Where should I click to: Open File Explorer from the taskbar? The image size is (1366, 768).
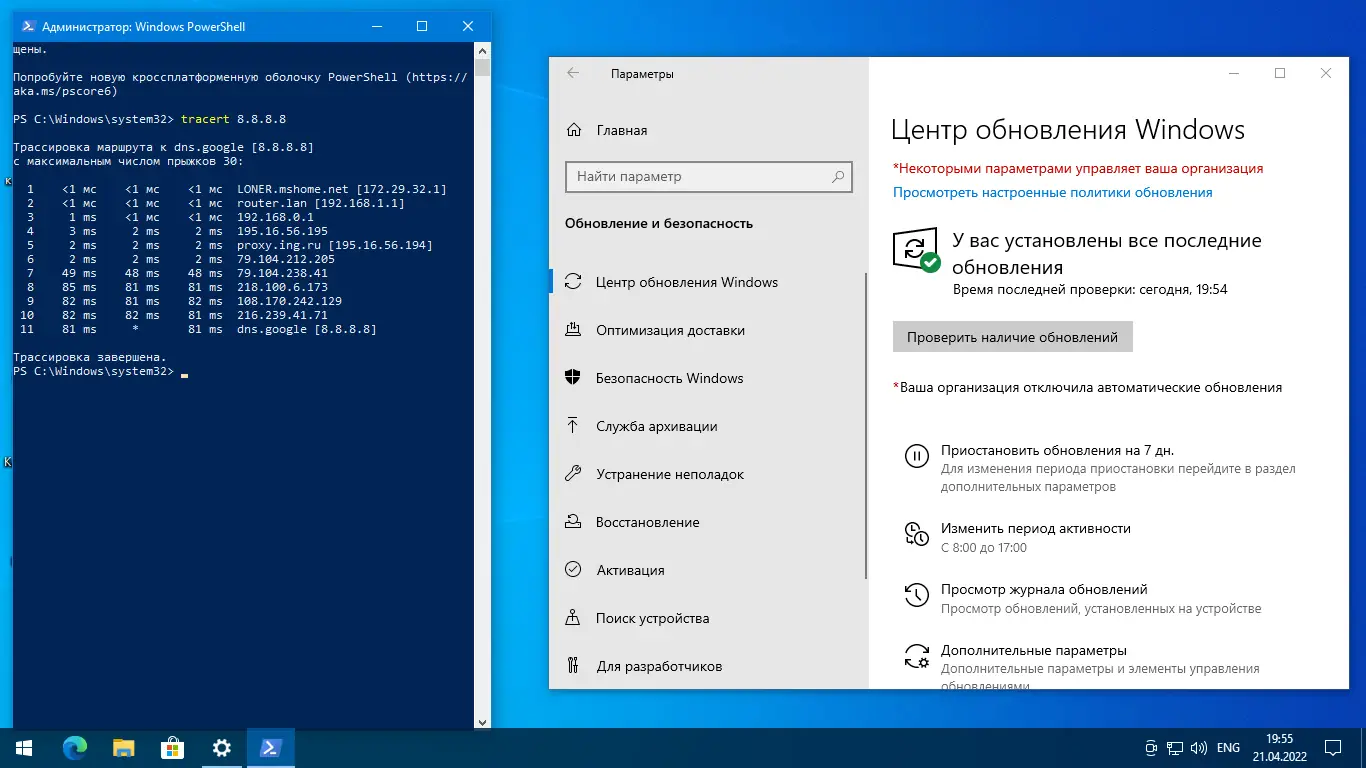click(x=123, y=748)
